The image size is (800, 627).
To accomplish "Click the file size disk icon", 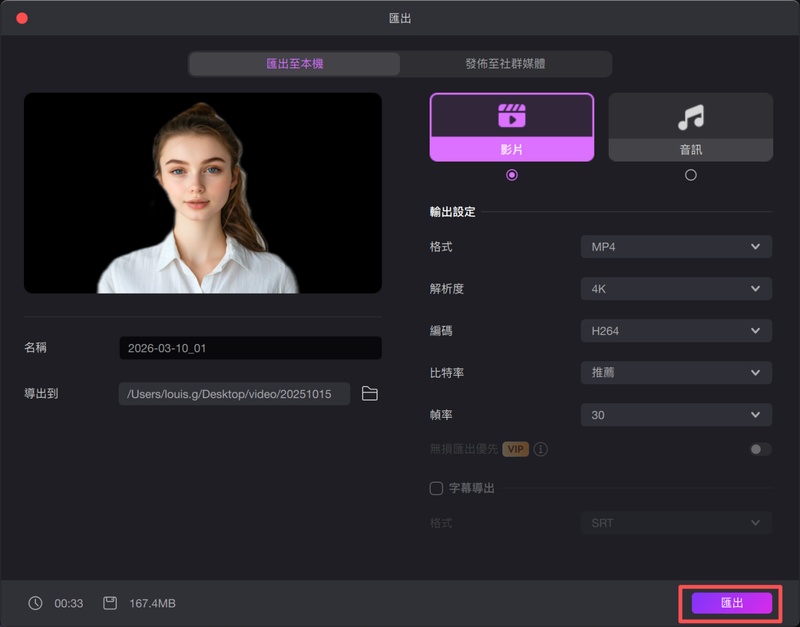I will [110, 603].
